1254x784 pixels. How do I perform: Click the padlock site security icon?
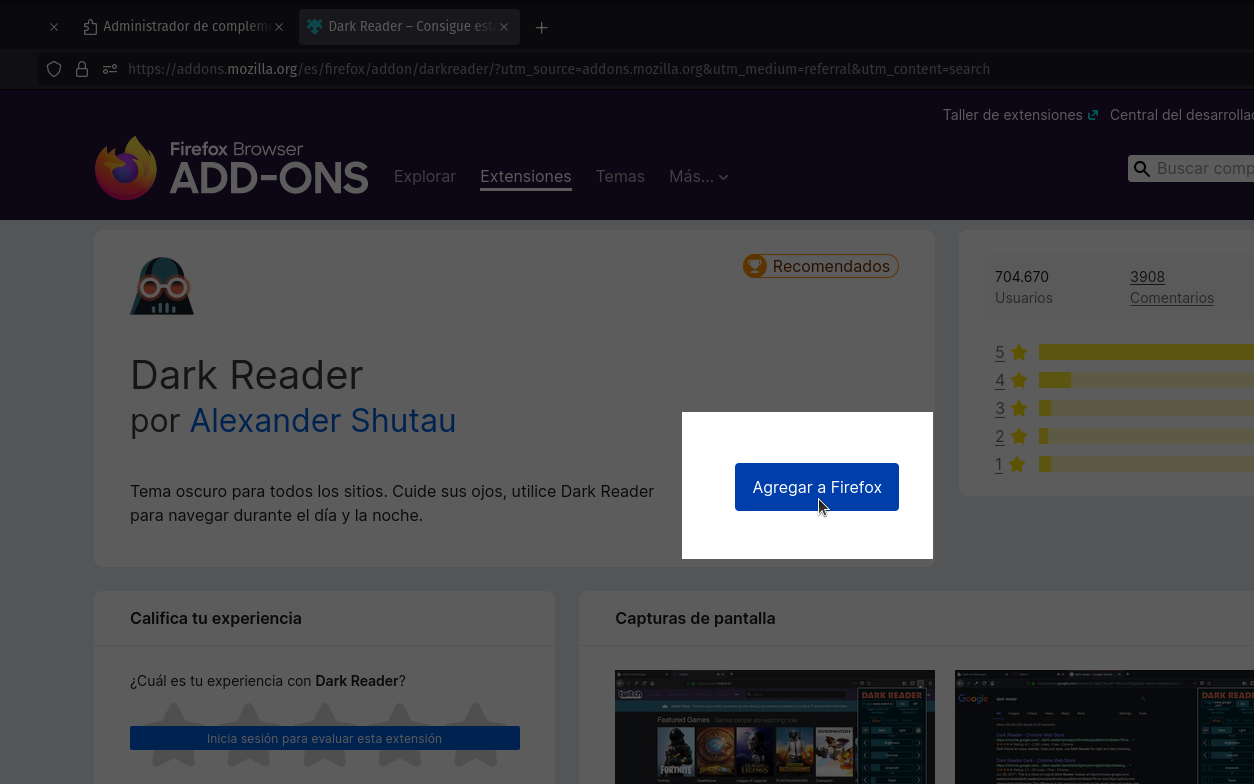82,69
